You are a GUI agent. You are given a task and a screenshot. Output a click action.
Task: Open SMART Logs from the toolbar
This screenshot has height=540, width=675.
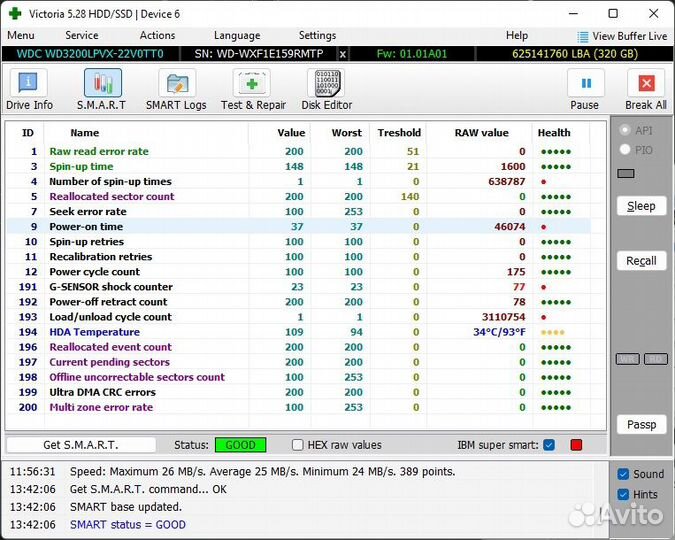(x=176, y=84)
